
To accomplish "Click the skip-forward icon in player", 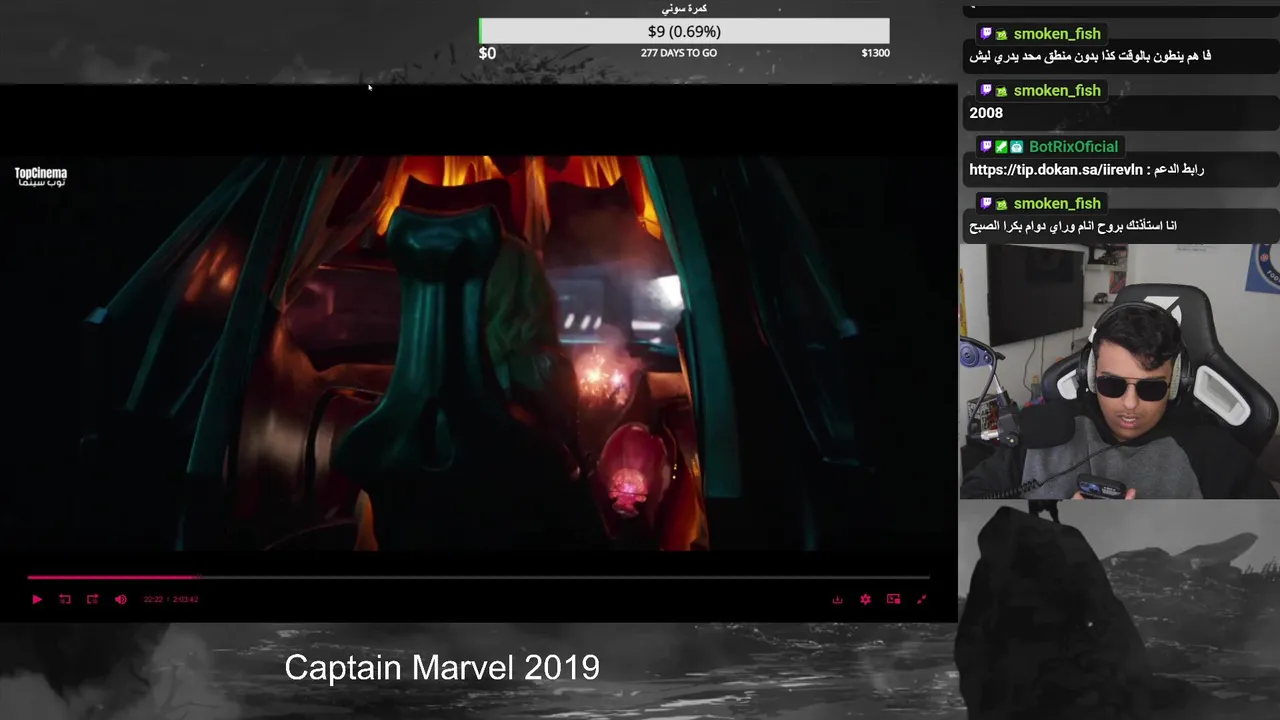I will (x=92, y=599).
